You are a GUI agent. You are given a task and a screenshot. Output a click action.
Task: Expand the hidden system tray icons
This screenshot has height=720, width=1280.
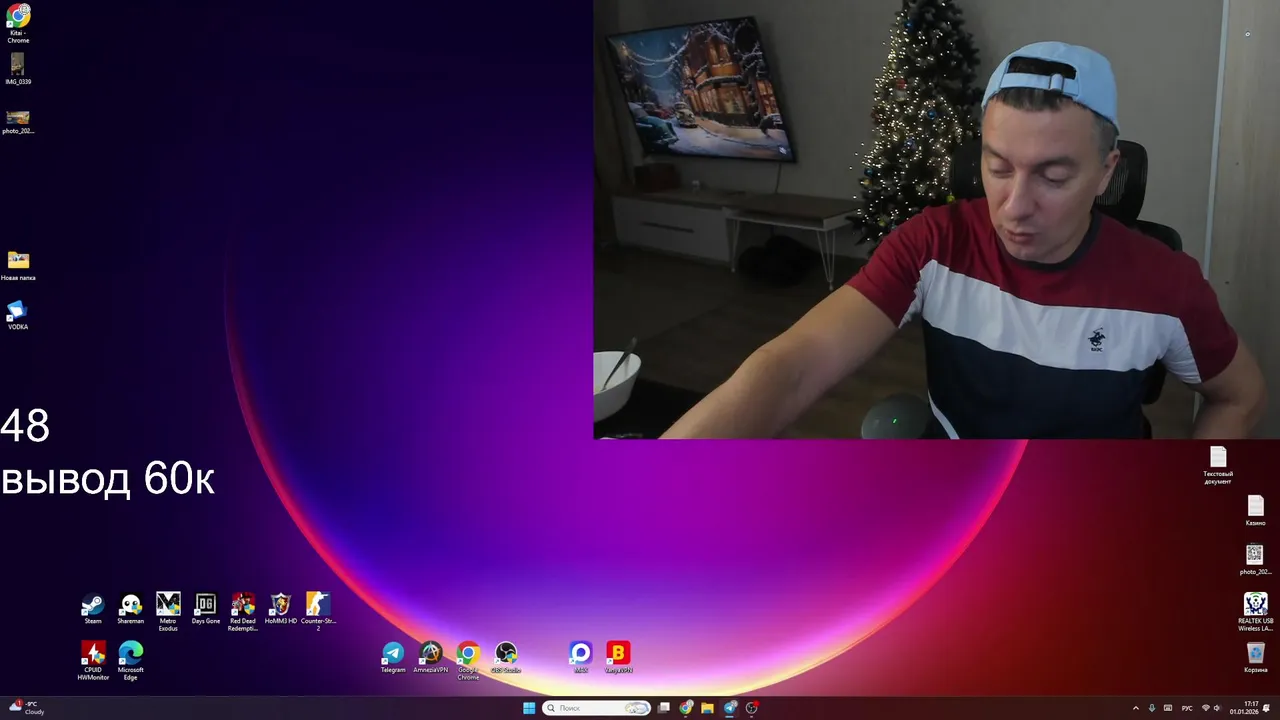tap(1135, 708)
